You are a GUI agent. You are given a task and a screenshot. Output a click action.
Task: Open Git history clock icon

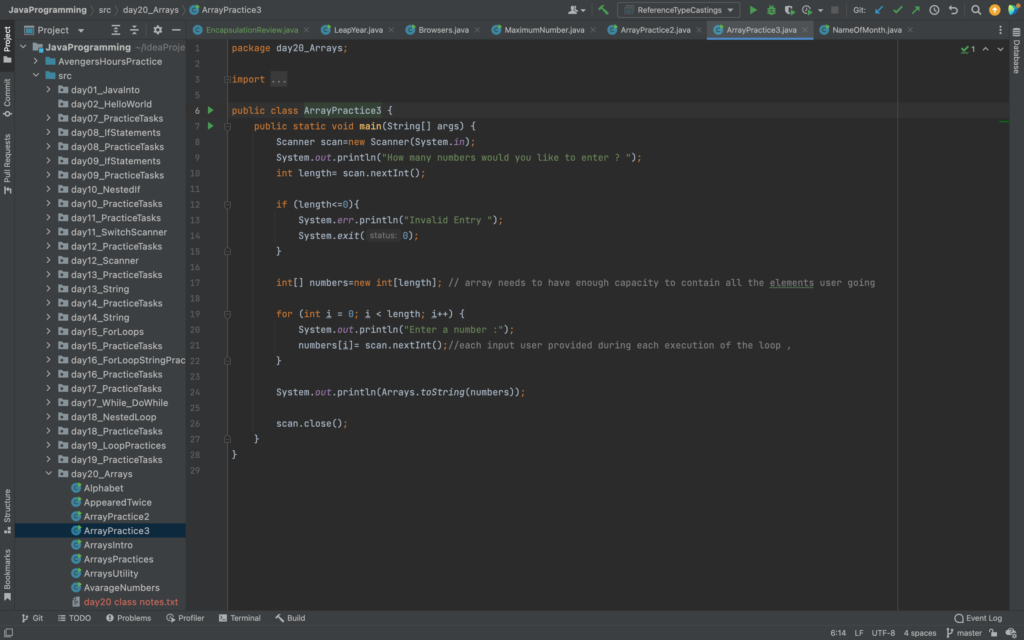coord(933,10)
